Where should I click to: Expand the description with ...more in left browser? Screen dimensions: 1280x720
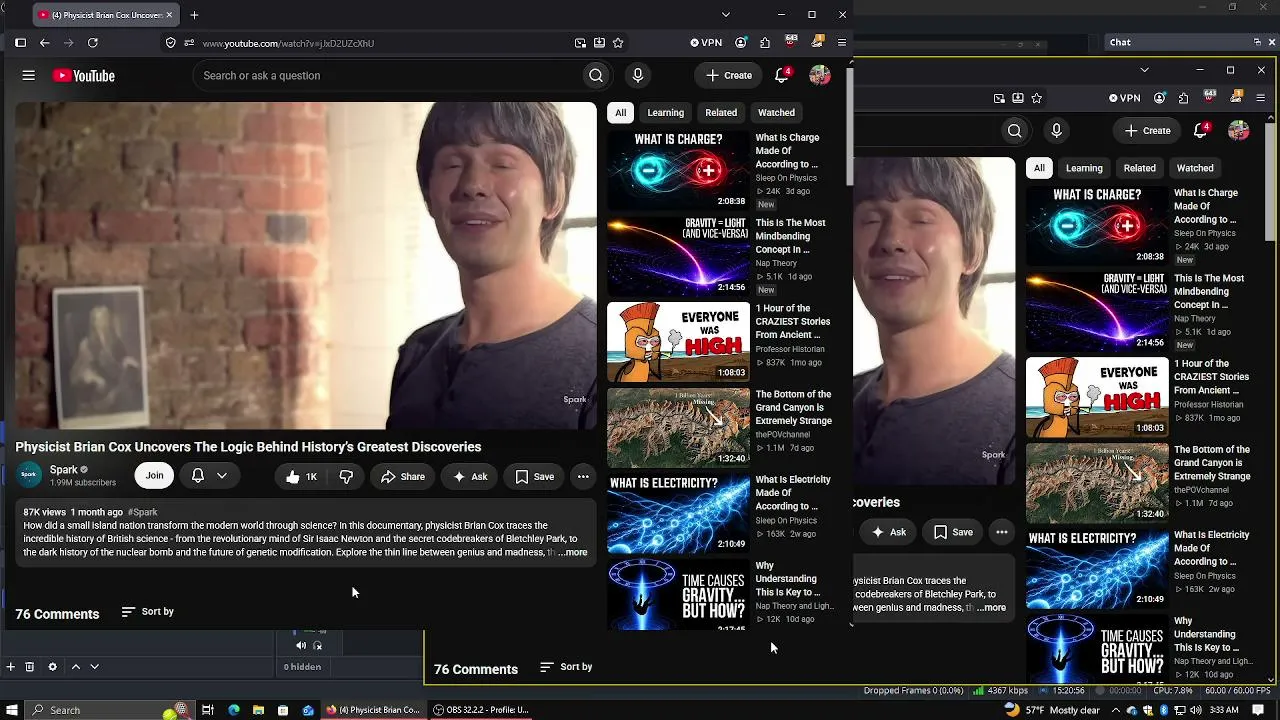(573, 552)
